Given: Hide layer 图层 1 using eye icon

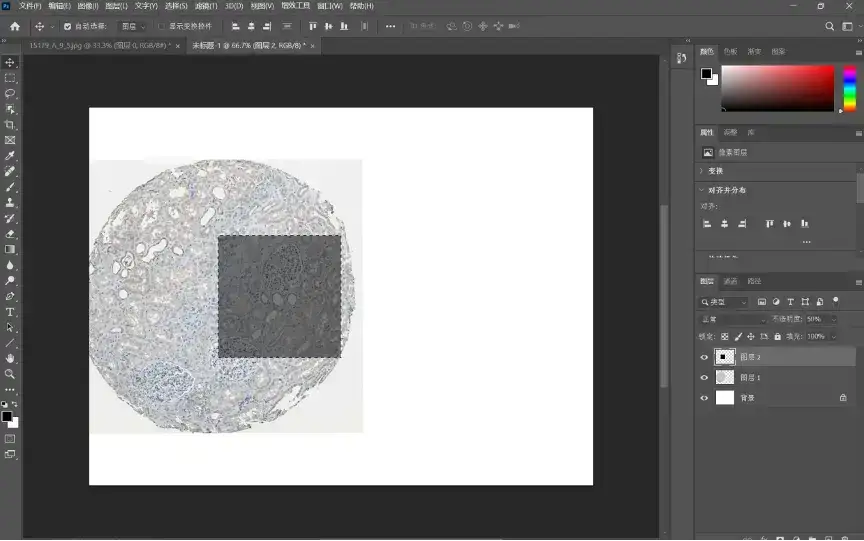Looking at the screenshot, I should tap(704, 378).
